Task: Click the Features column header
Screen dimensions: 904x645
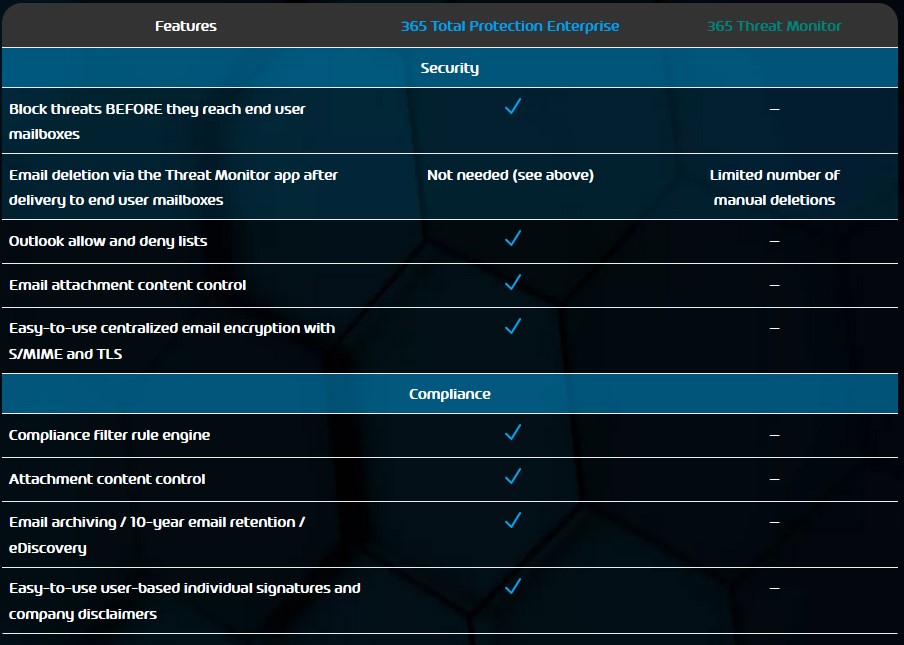Action: point(186,26)
